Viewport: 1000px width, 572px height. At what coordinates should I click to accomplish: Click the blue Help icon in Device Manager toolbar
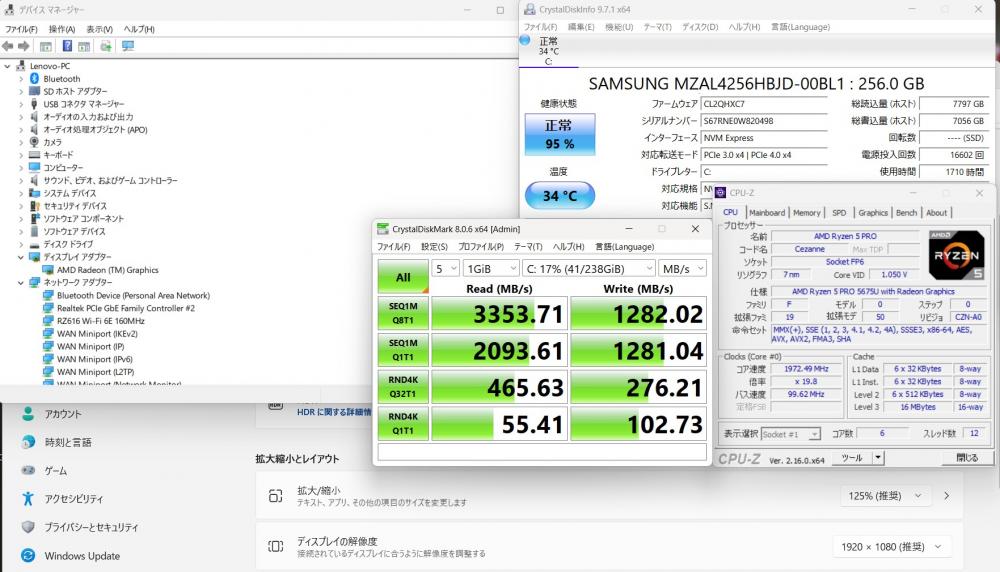(67, 46)
